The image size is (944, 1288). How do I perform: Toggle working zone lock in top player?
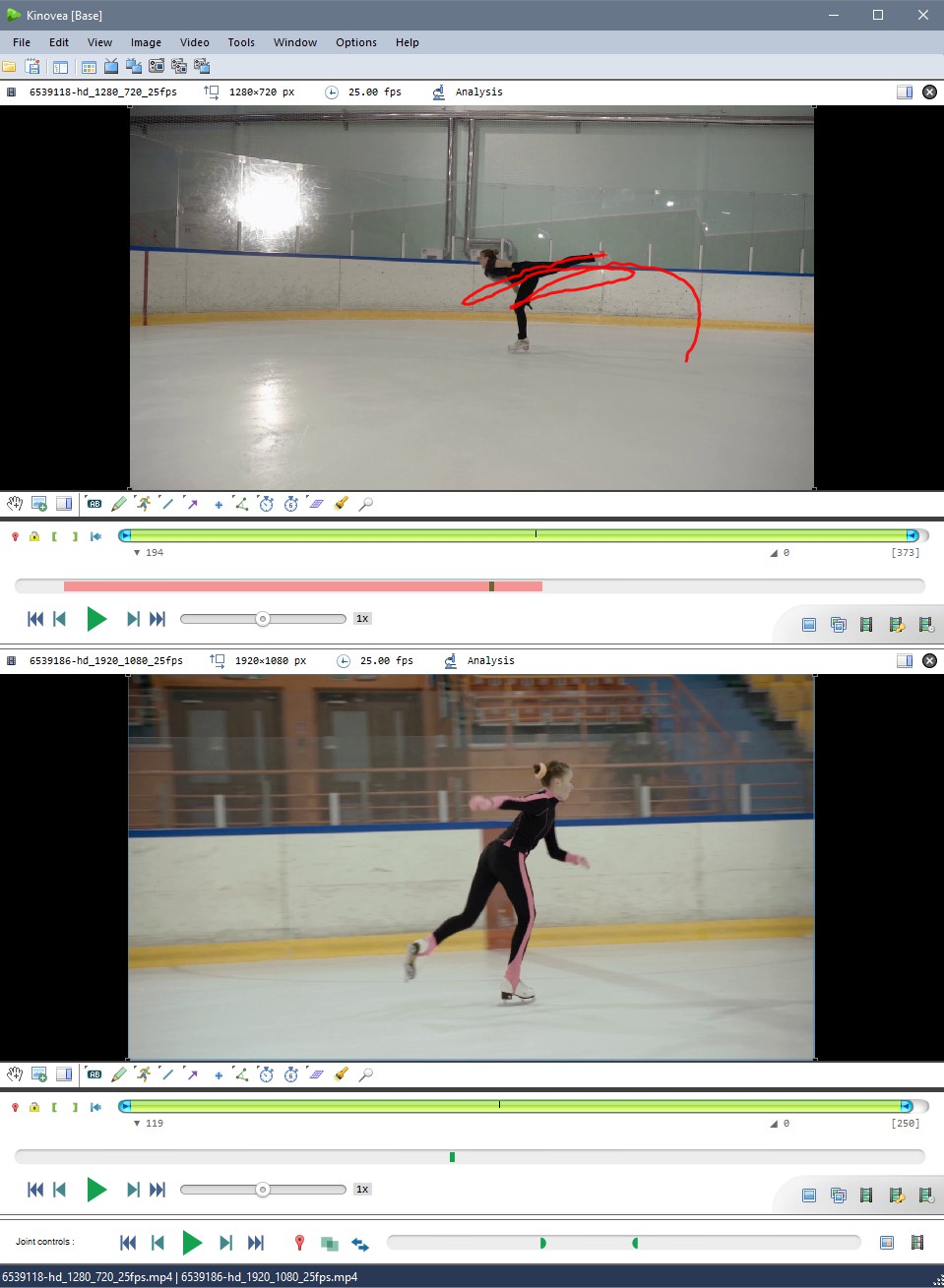pyautogui.click(x=34, y=536)
